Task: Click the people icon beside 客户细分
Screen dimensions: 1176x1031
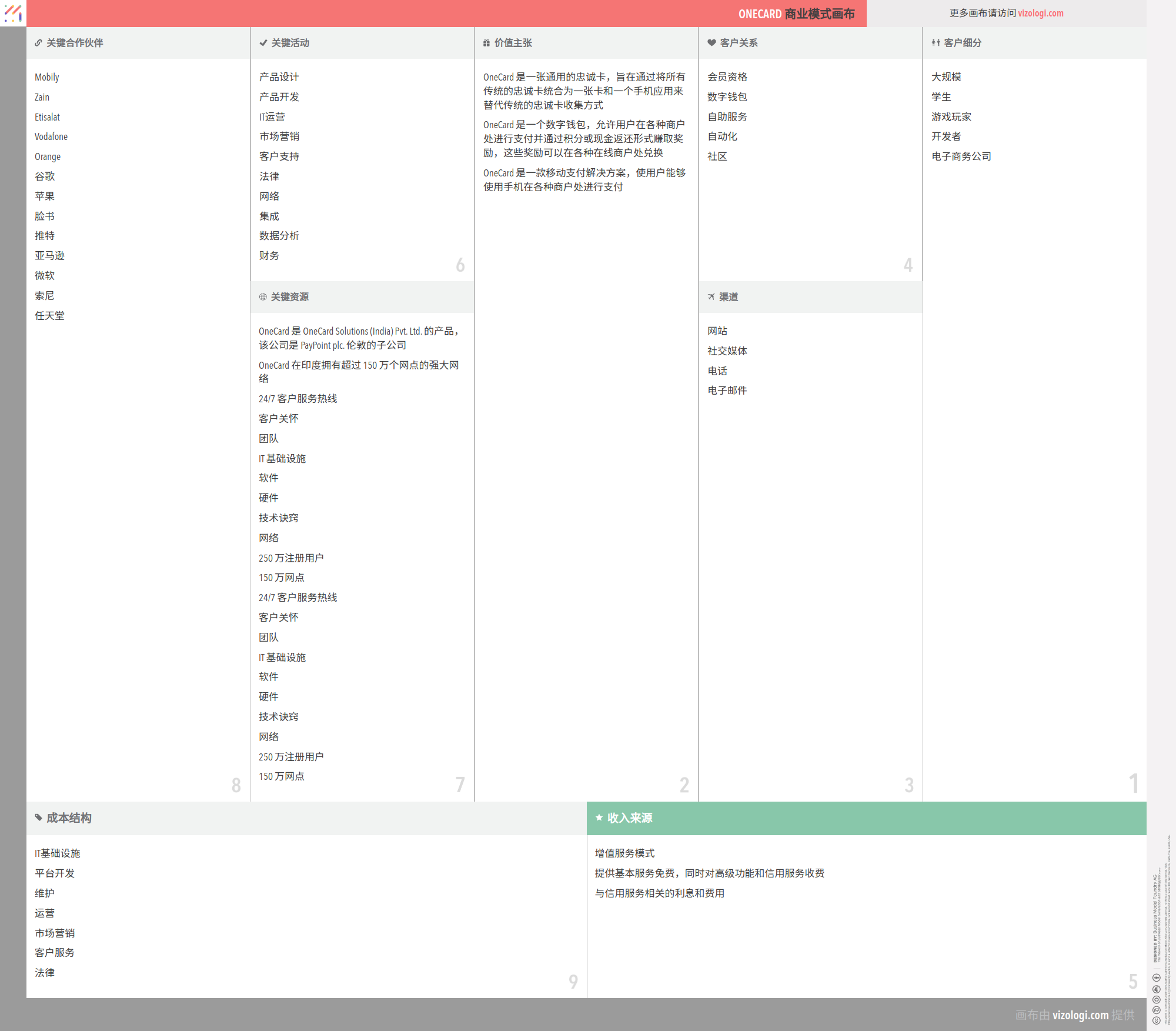Action: point(936,43)
